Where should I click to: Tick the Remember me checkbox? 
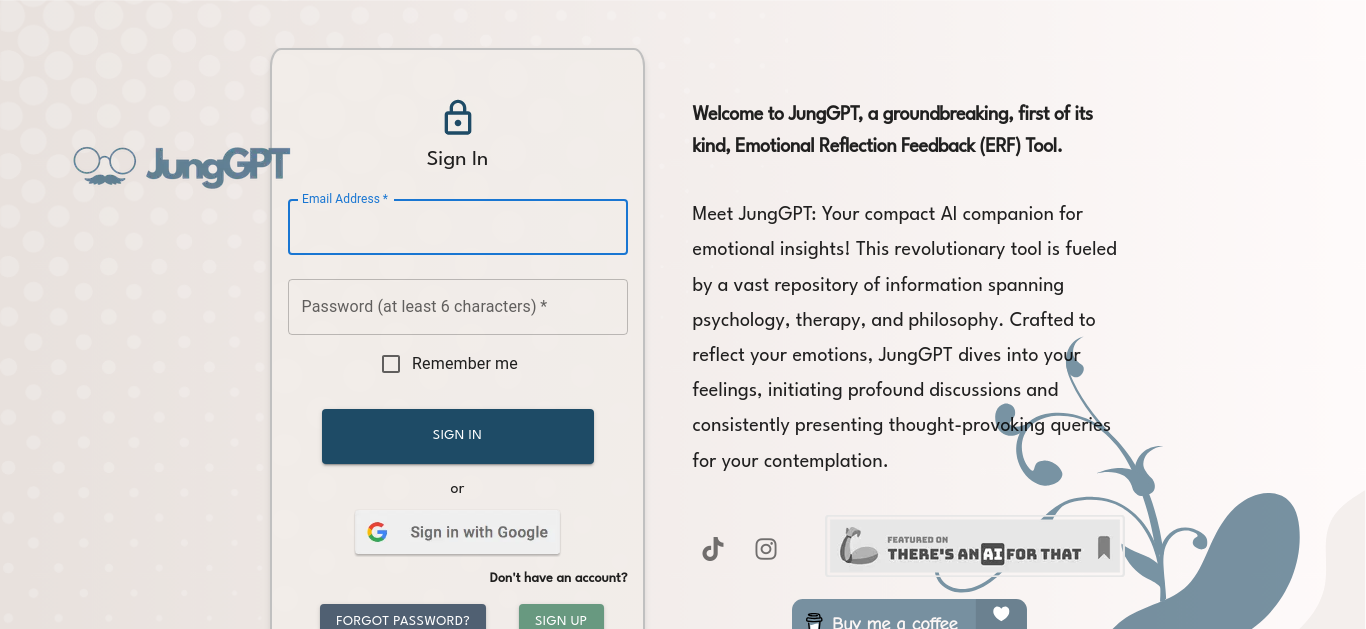click(391, 364)
